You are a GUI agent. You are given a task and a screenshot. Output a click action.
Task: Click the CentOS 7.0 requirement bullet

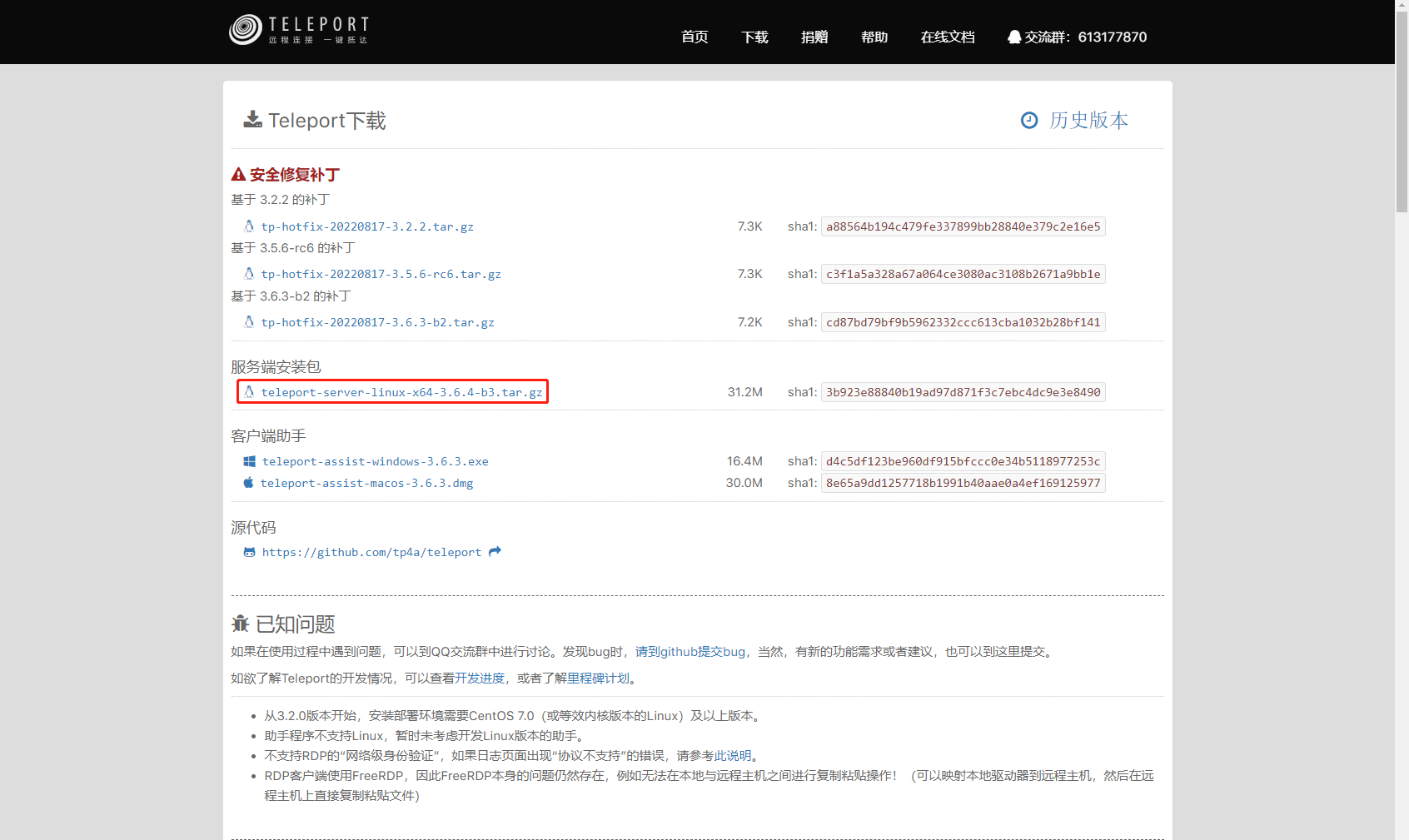click(x=513, y=716)
